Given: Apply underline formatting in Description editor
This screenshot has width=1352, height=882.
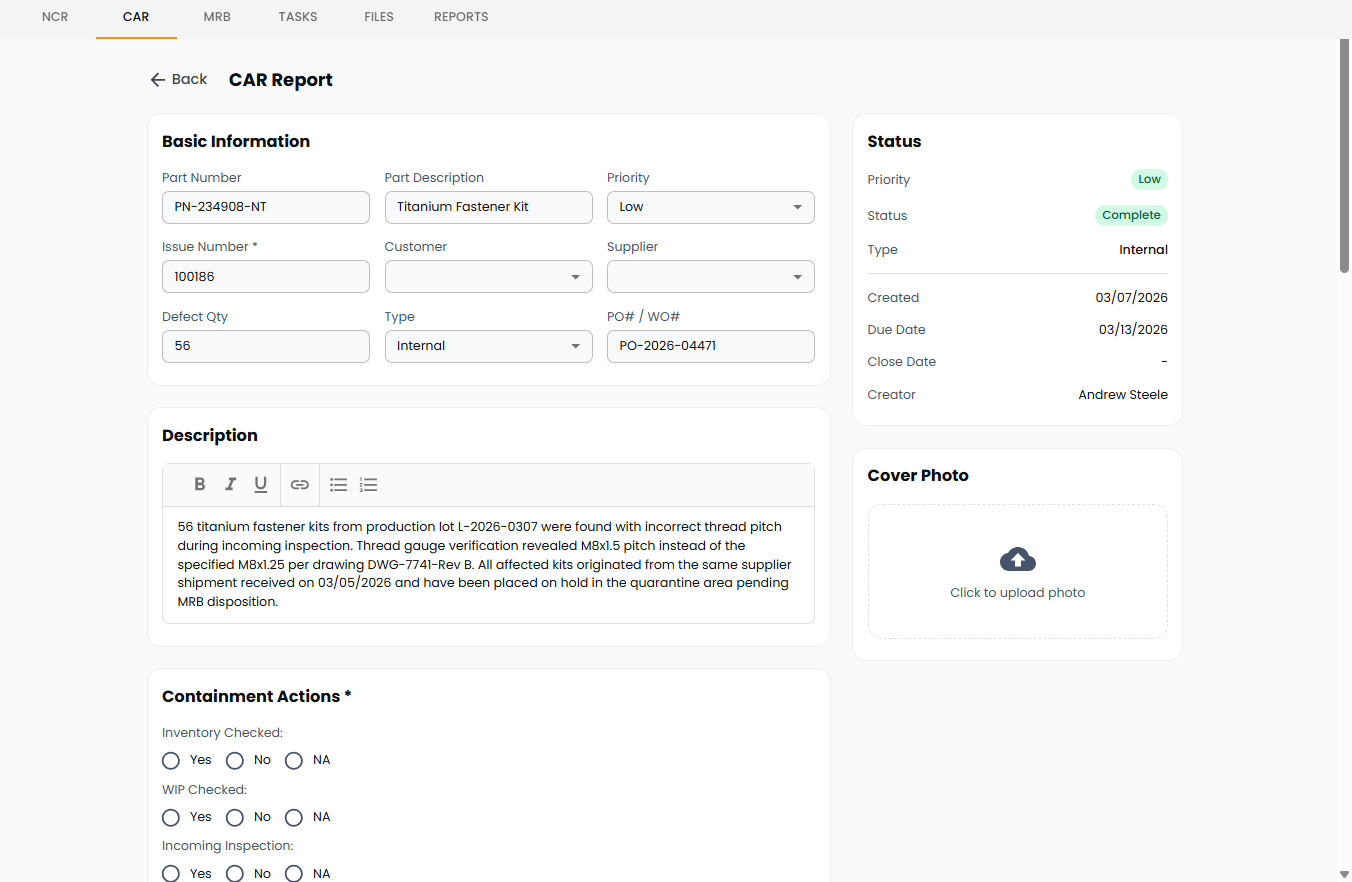Looking at the screenshot, I should click(x=260, y=485).
